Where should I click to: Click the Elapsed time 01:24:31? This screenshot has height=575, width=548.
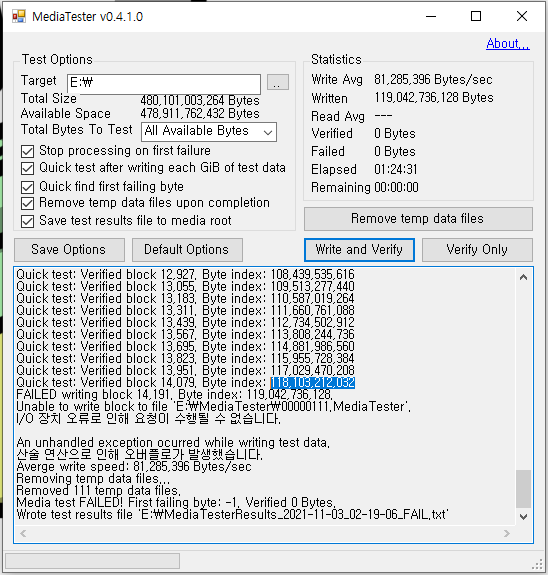(x=396, y=169)
